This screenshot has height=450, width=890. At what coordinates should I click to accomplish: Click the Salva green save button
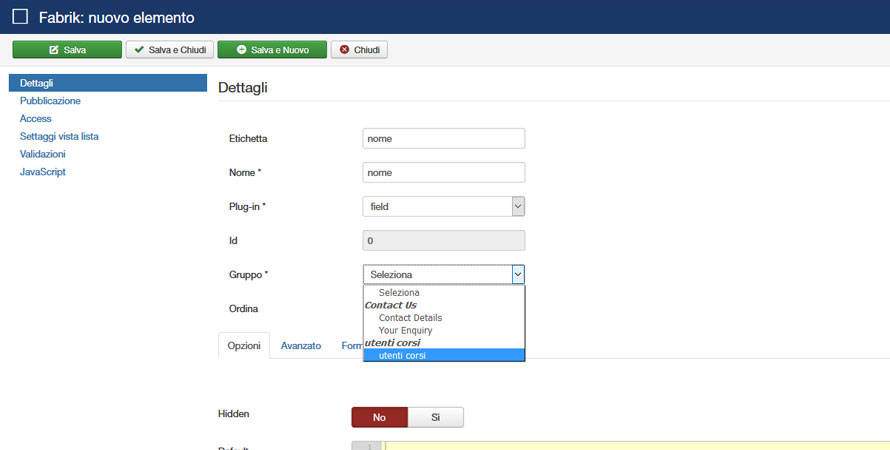pyautogui.click(x=67, y=49)
